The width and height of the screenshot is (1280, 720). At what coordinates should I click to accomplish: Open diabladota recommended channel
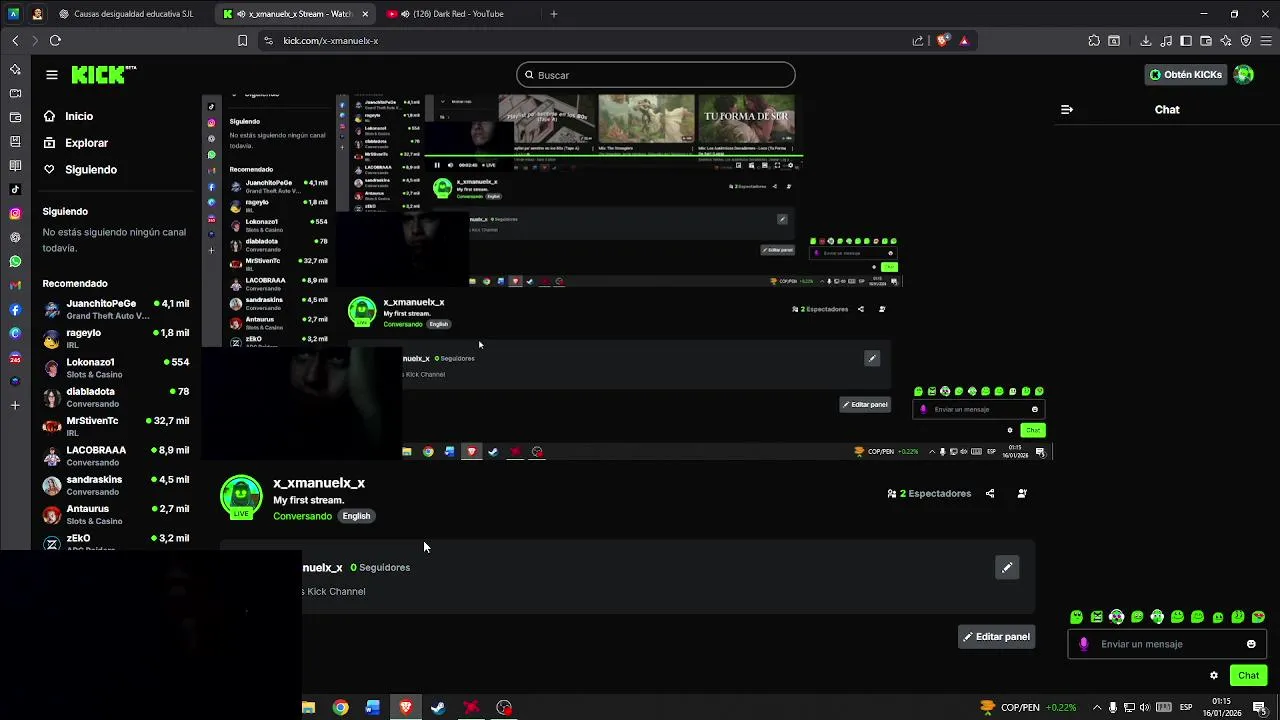116,397
